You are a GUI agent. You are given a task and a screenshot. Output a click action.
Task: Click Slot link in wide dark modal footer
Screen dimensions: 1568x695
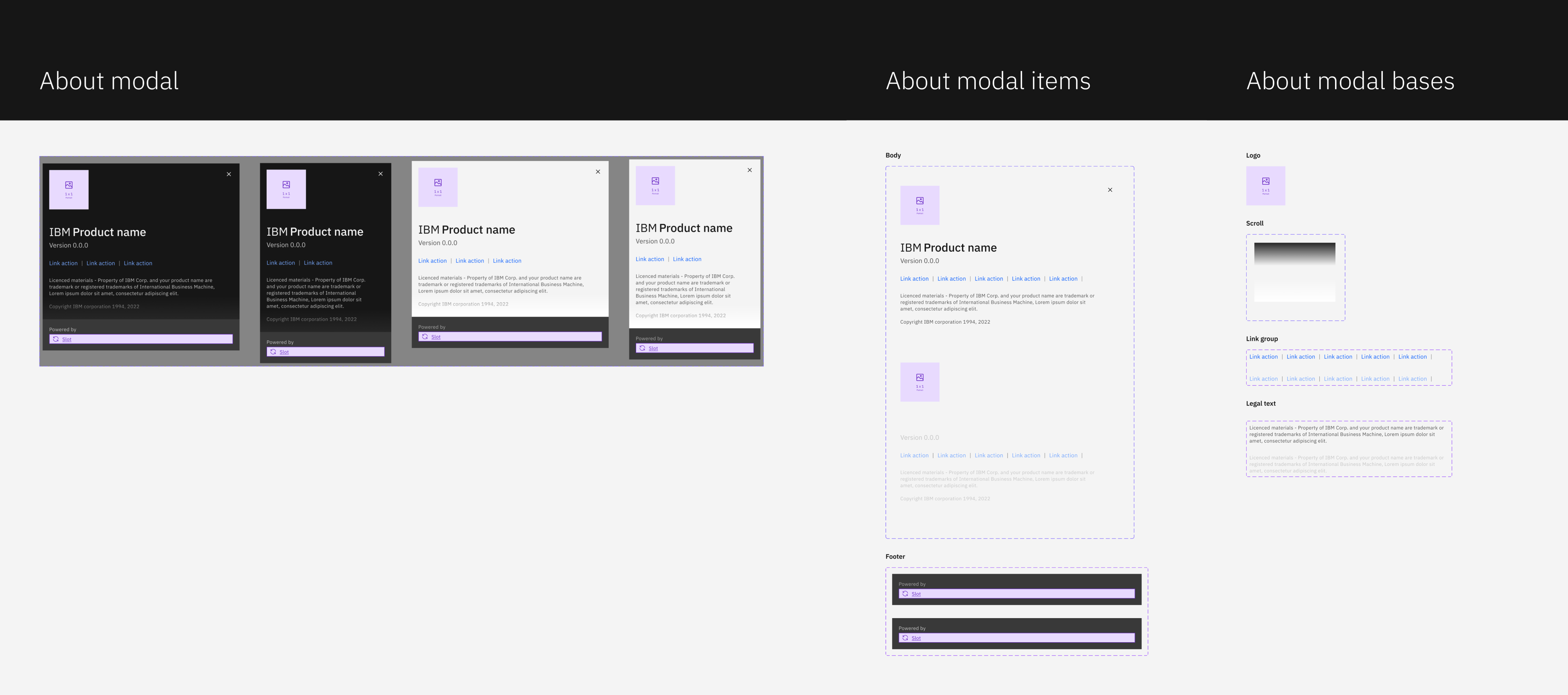(x=67, y=340)
